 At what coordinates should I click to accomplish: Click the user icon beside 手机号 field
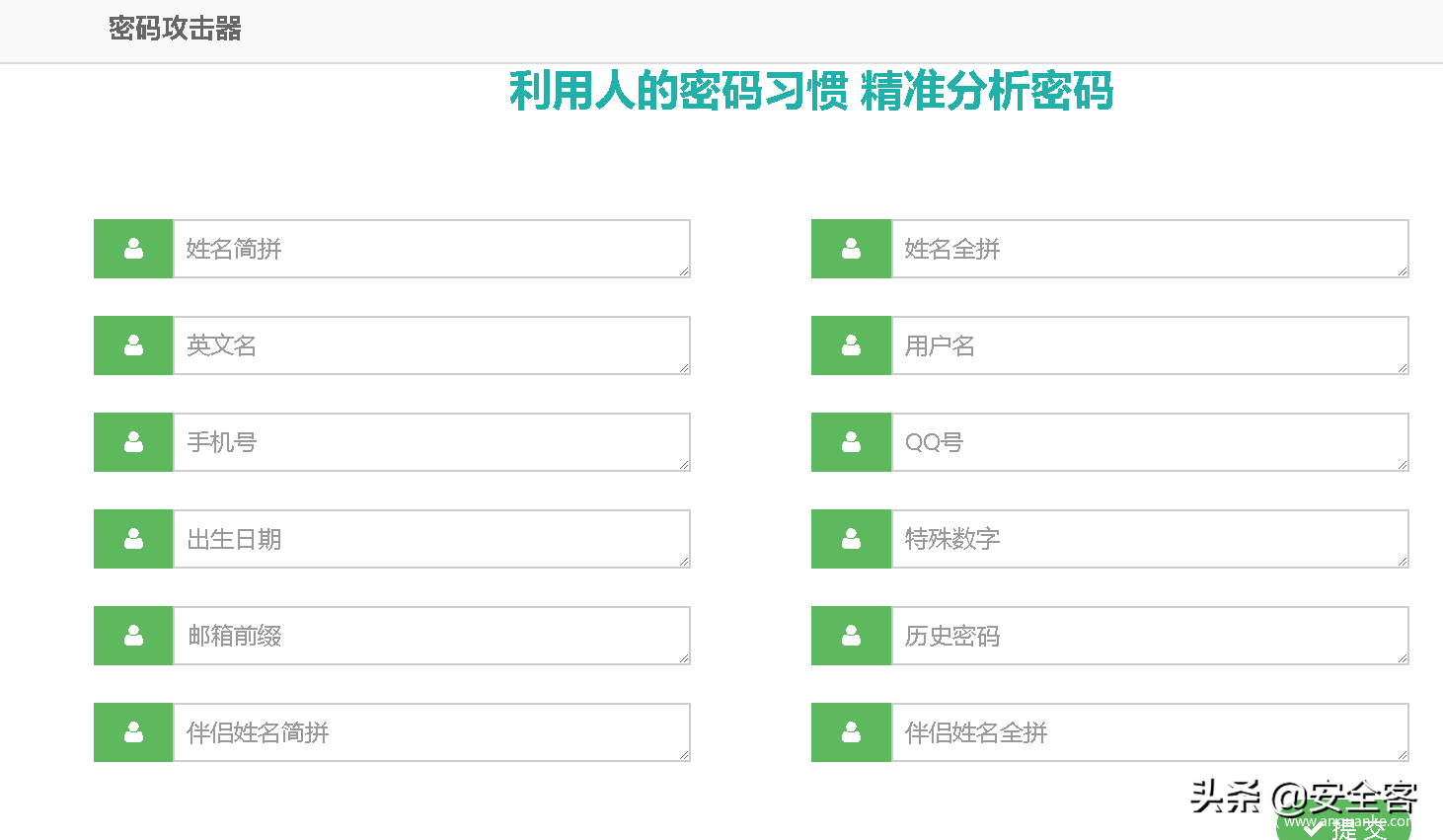pyautogui.click(x=133, y=442)
